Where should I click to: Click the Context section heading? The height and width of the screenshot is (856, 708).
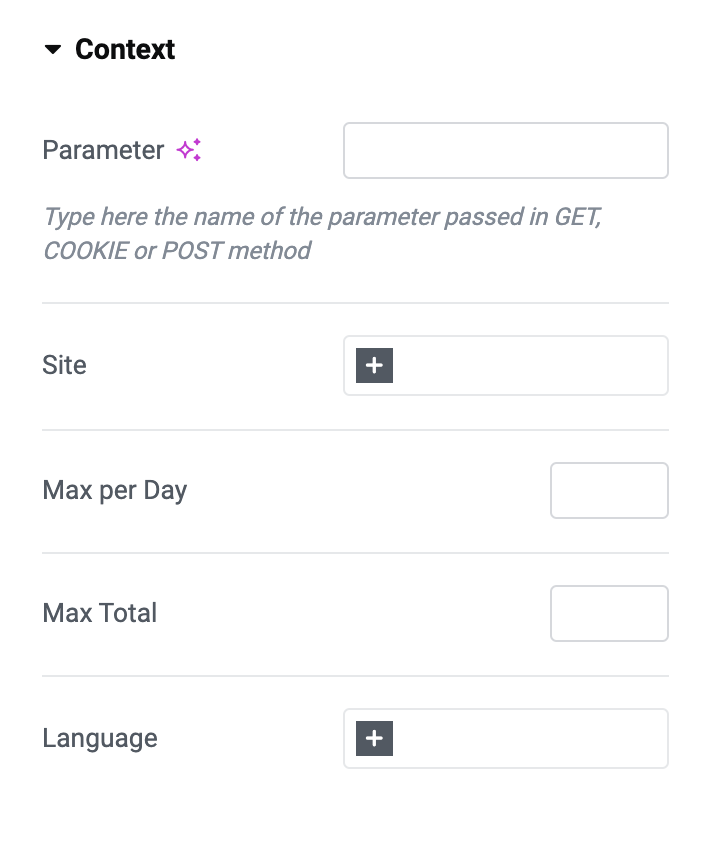point(125,49)
